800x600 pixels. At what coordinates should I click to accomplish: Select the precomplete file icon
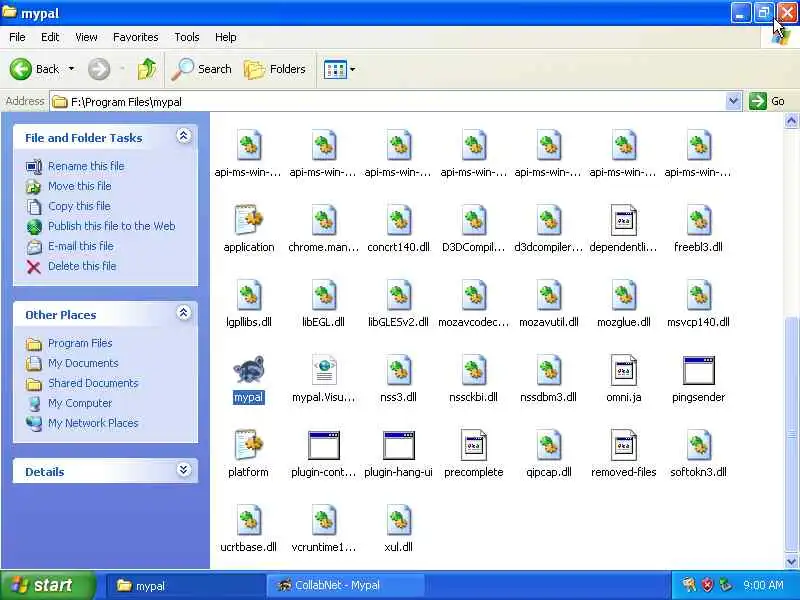(473, 445)
